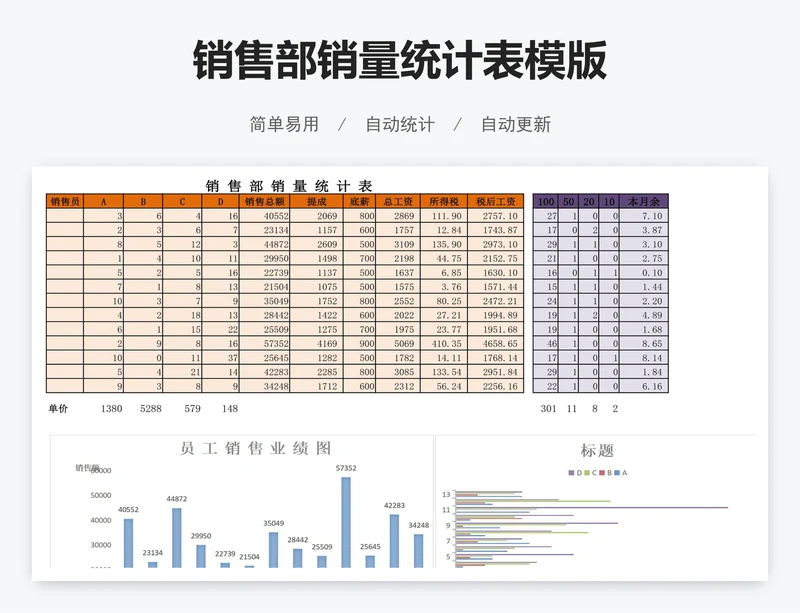Select the 底薪 column header
Image resolution: width=800 pixels, height=613 pixels.
click(359, 202)
